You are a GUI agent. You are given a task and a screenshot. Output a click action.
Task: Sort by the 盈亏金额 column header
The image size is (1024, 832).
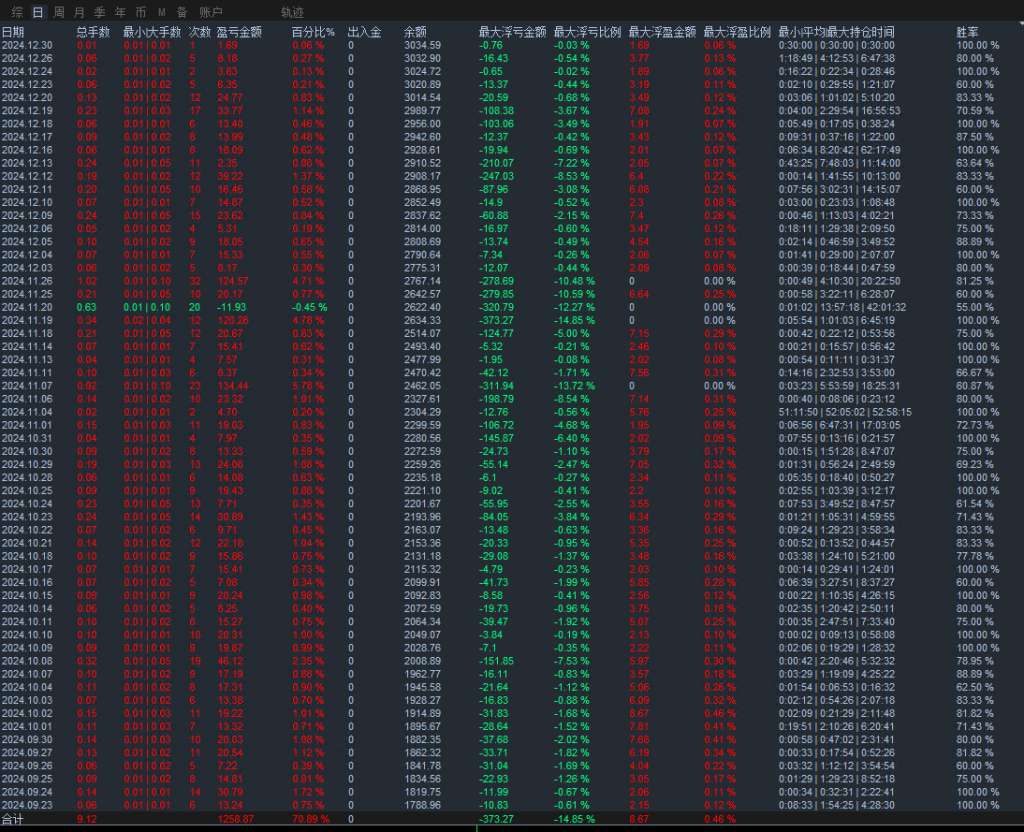[x=238, y=32]
